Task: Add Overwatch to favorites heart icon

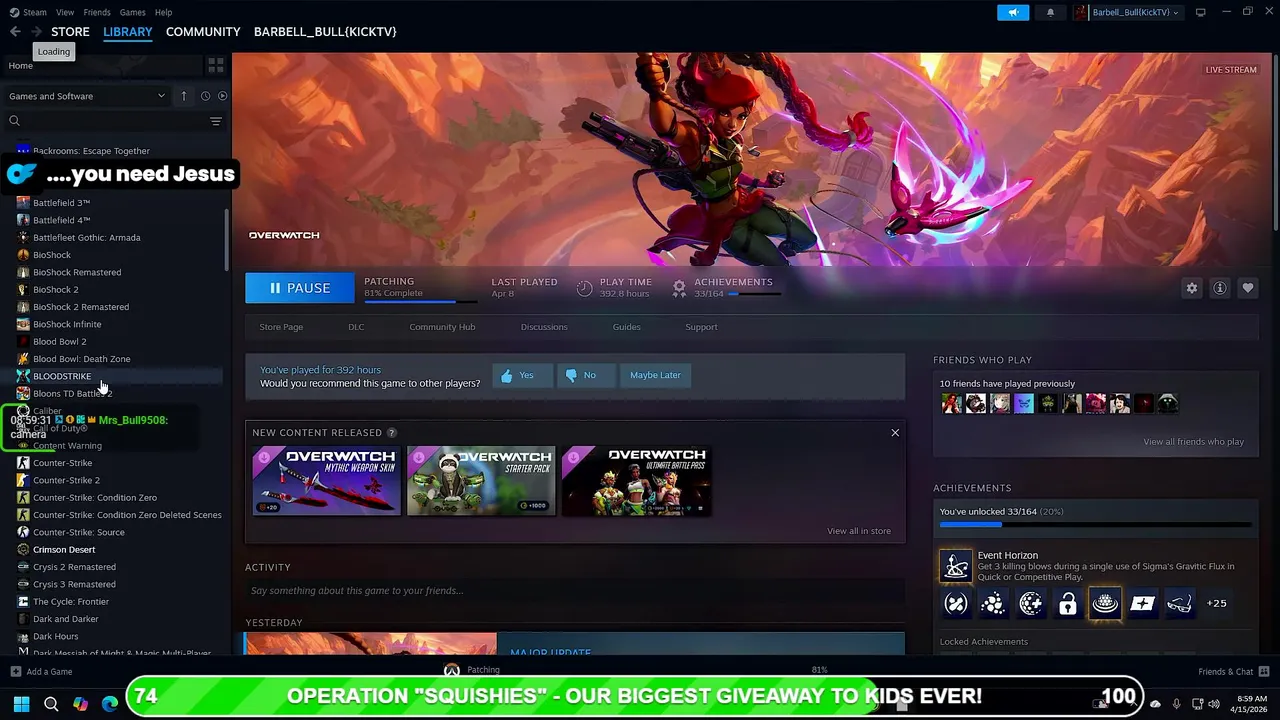Action: coord(1247,288)
